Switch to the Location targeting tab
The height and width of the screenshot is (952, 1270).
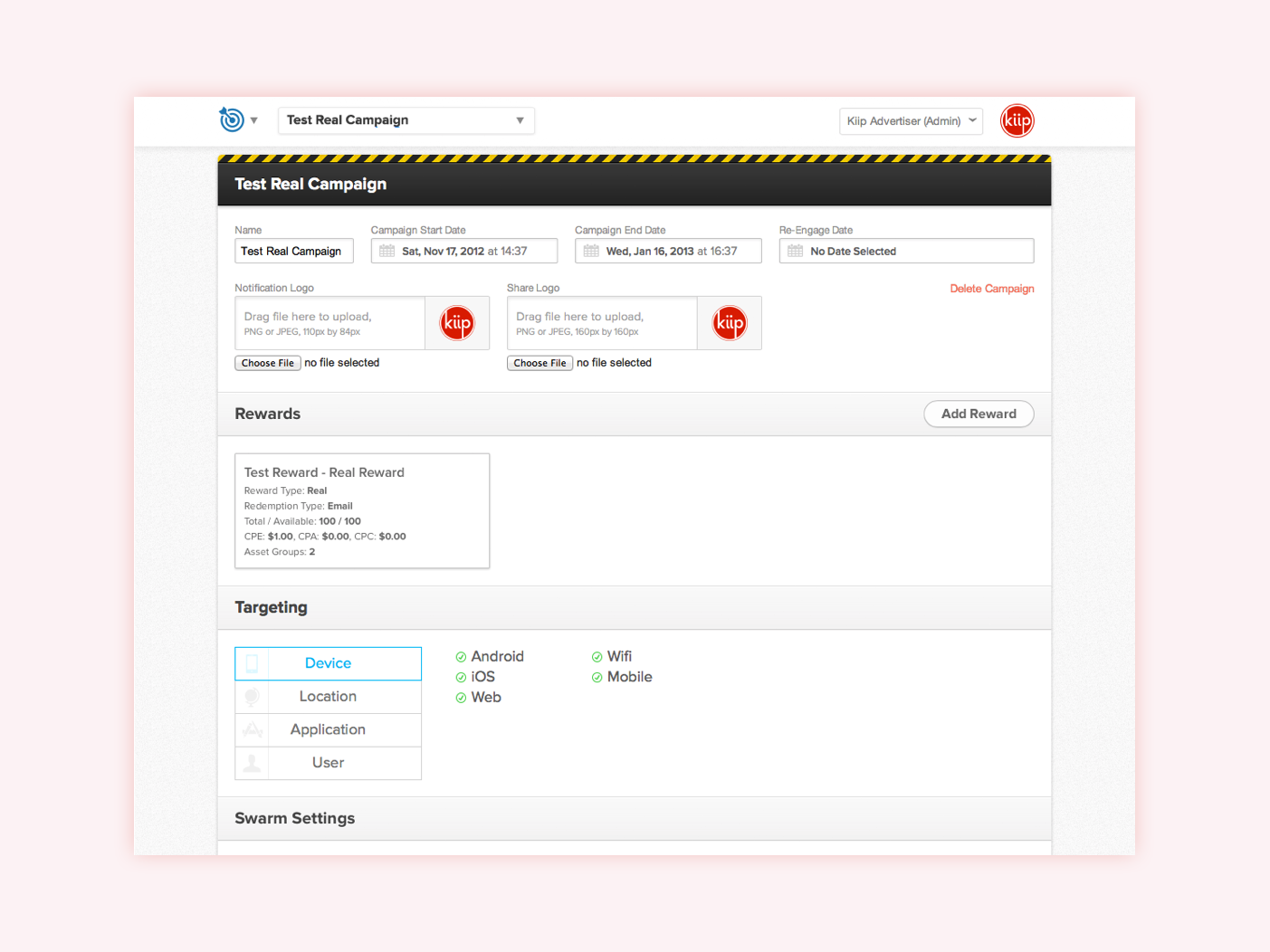328,697
